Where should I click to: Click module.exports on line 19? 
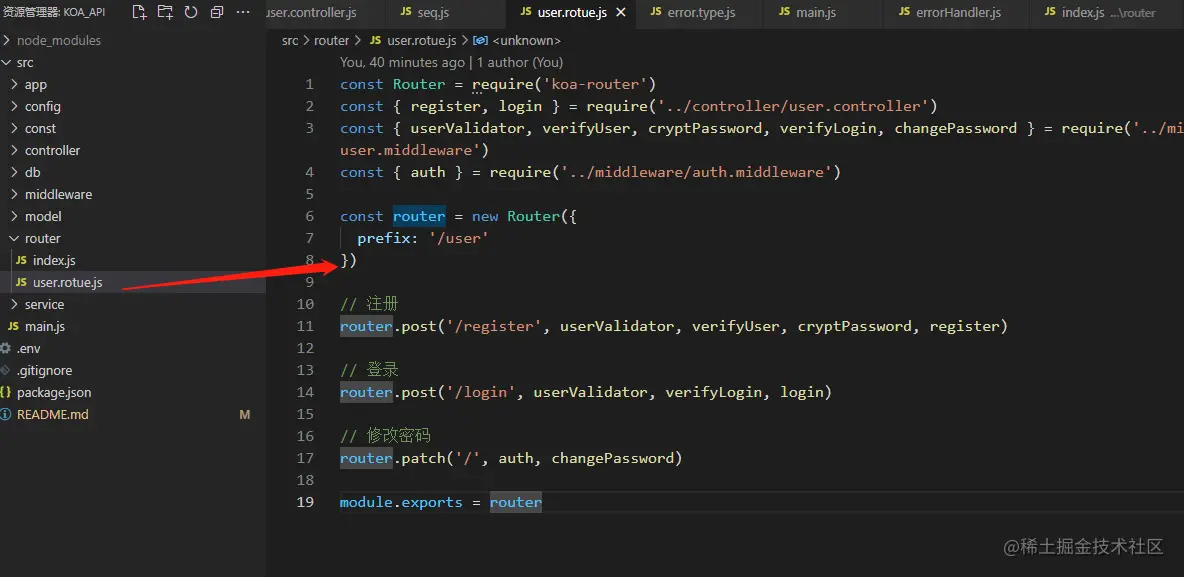coord(401,502)
